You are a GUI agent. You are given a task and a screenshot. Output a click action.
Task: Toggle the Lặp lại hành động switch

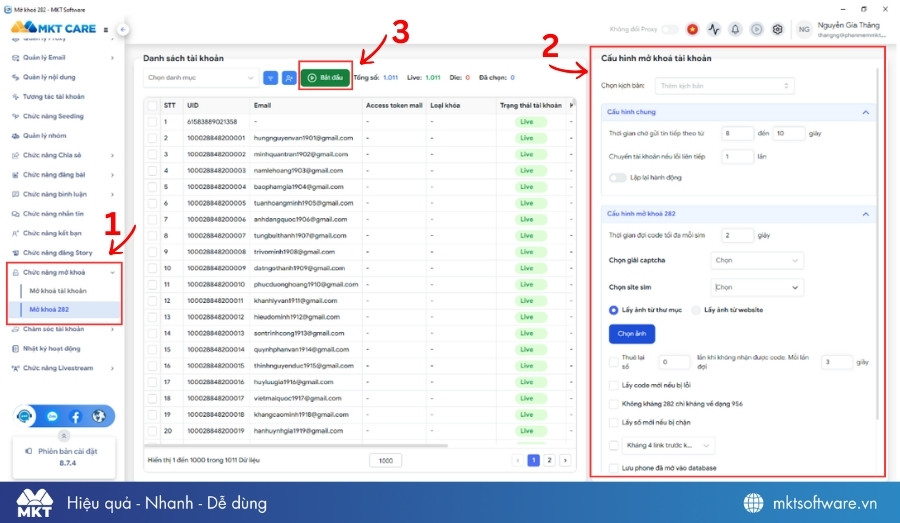pyautogui.click(x=618, y=177)
